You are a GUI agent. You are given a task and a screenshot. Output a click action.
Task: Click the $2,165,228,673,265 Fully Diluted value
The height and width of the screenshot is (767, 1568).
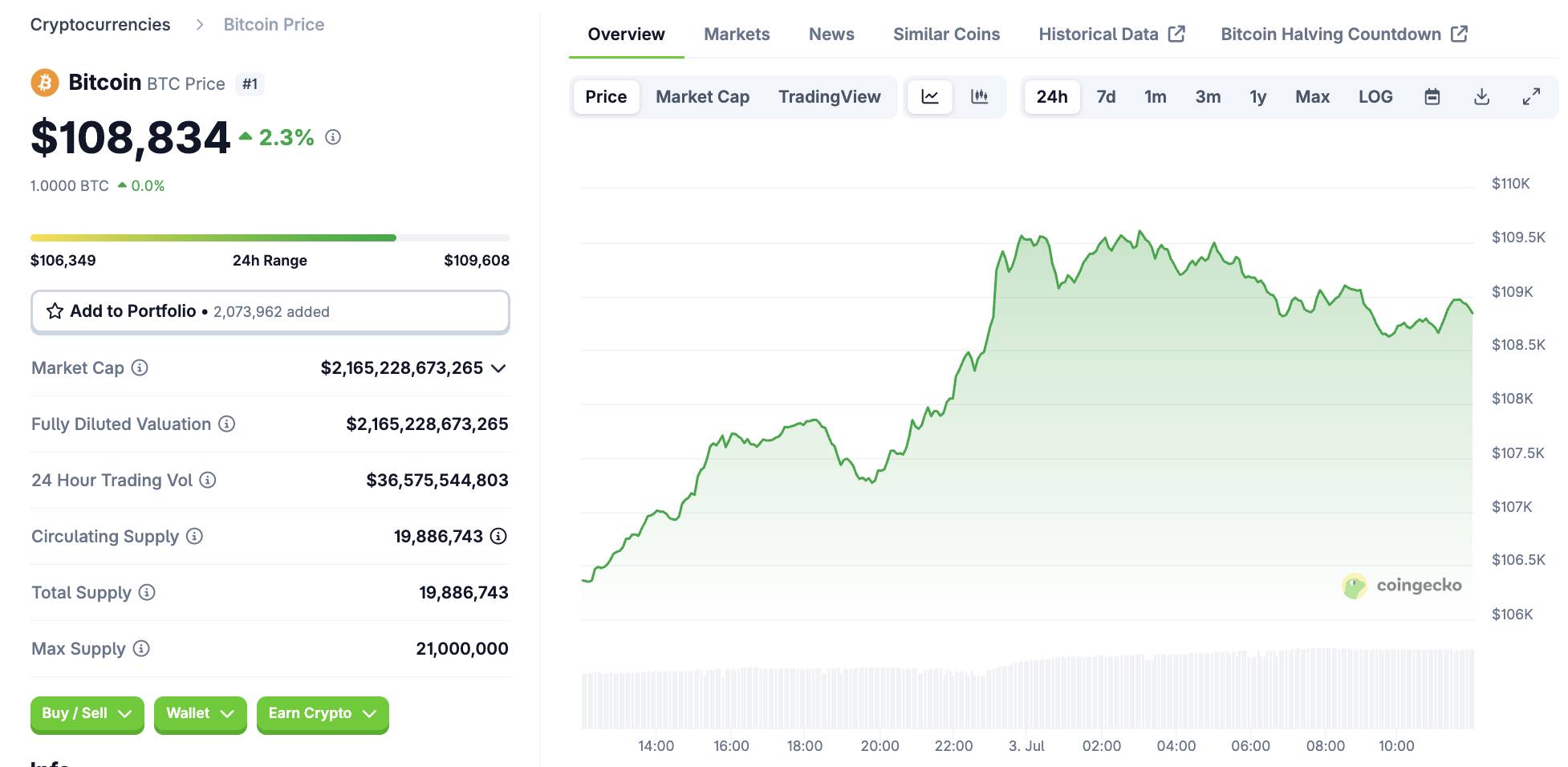pos(427,424)
